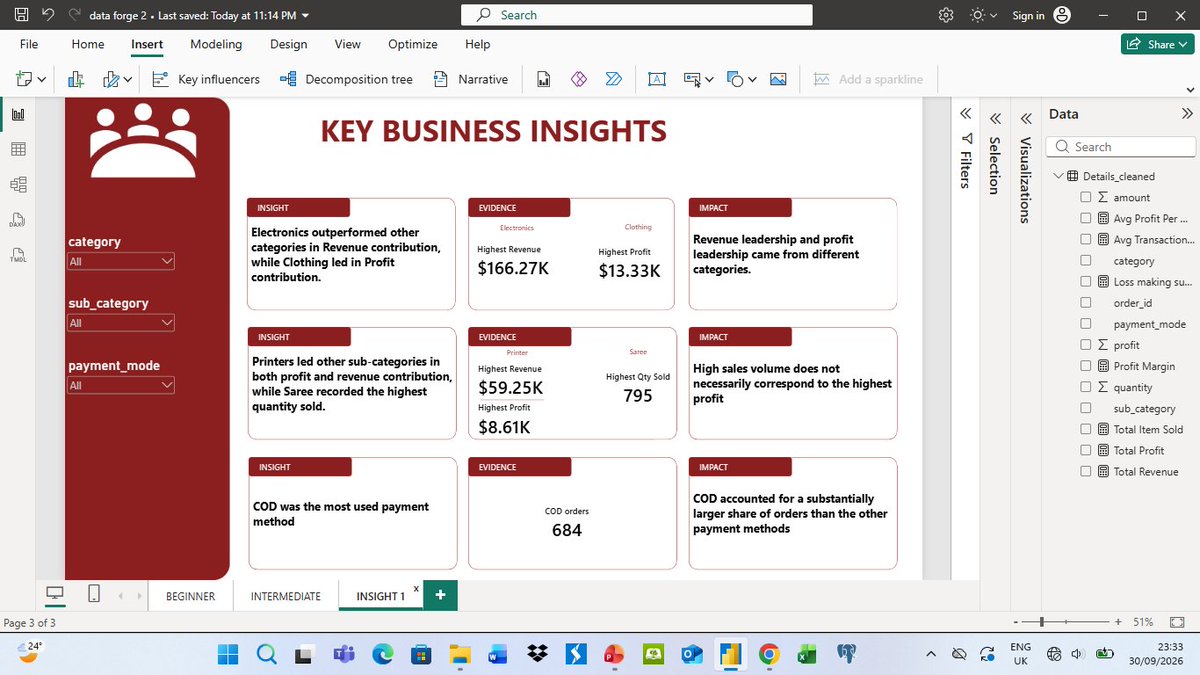This screenshot has height=675, width=1200.
Task: Click the Share button
Action: [x=1158, y=44]
